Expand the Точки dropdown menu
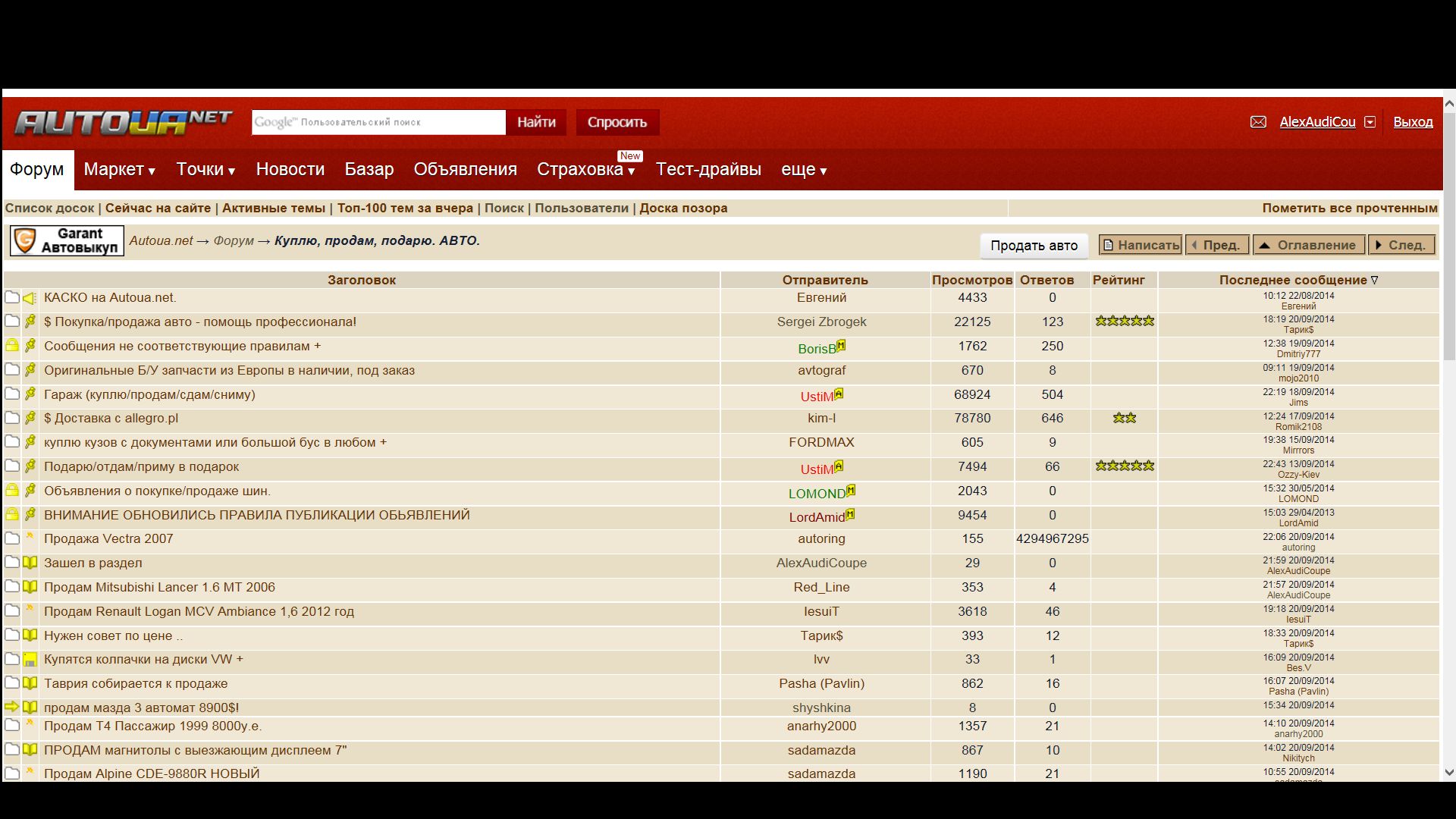1456x819 pixels. point(206,170)
